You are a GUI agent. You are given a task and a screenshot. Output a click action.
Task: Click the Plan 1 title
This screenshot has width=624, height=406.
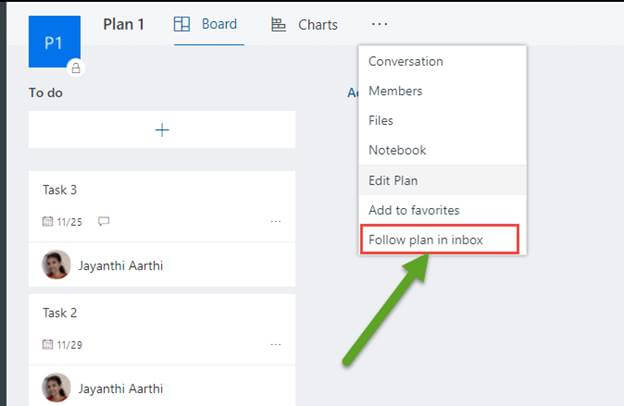click(x=123, y=24)
